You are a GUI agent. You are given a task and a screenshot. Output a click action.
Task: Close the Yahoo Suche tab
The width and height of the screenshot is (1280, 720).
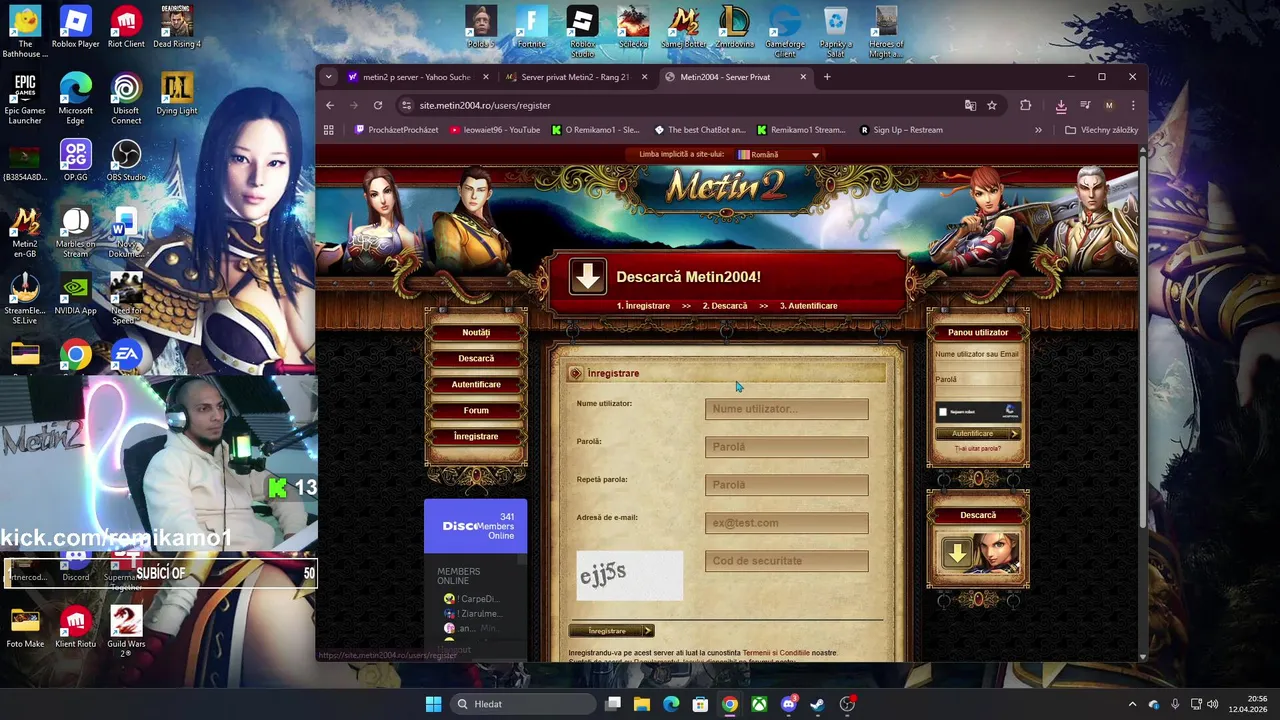486,77
